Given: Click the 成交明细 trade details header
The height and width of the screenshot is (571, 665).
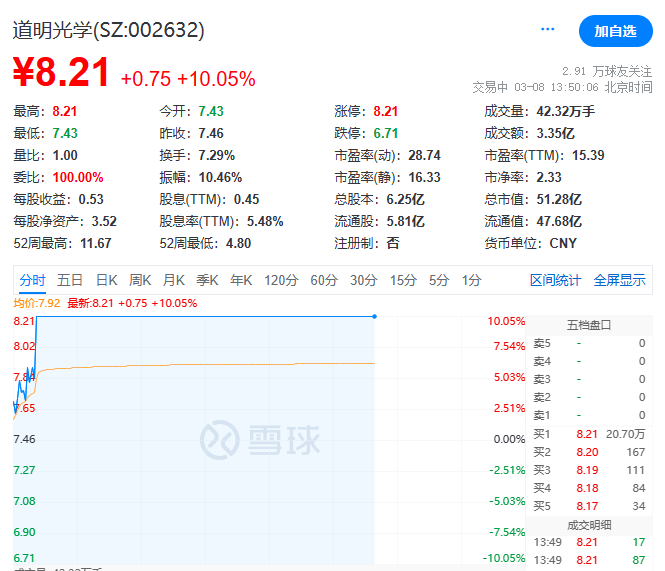Looking at the screenshot, I should (589, 525).
